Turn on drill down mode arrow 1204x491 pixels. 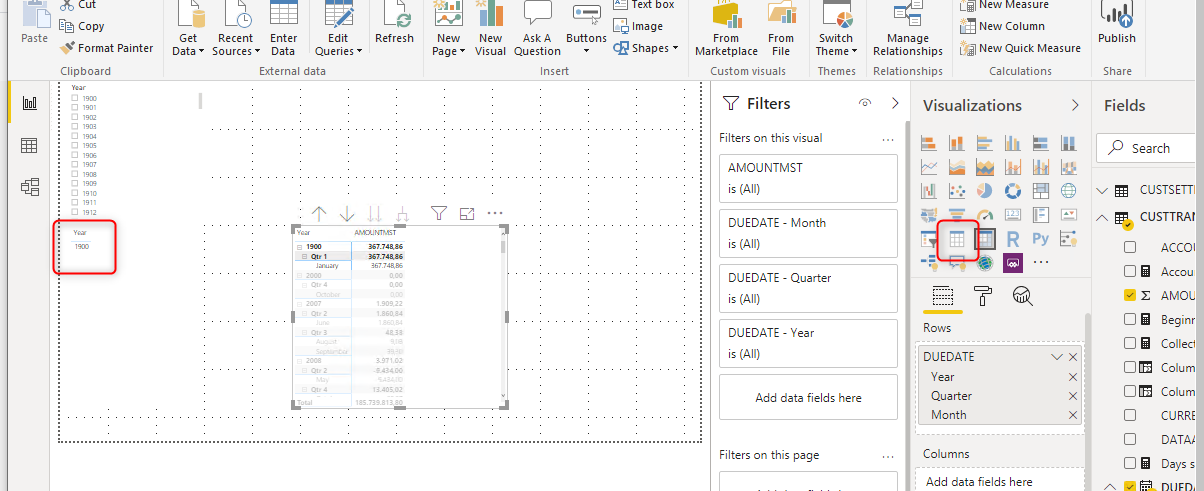click(347, 213)
